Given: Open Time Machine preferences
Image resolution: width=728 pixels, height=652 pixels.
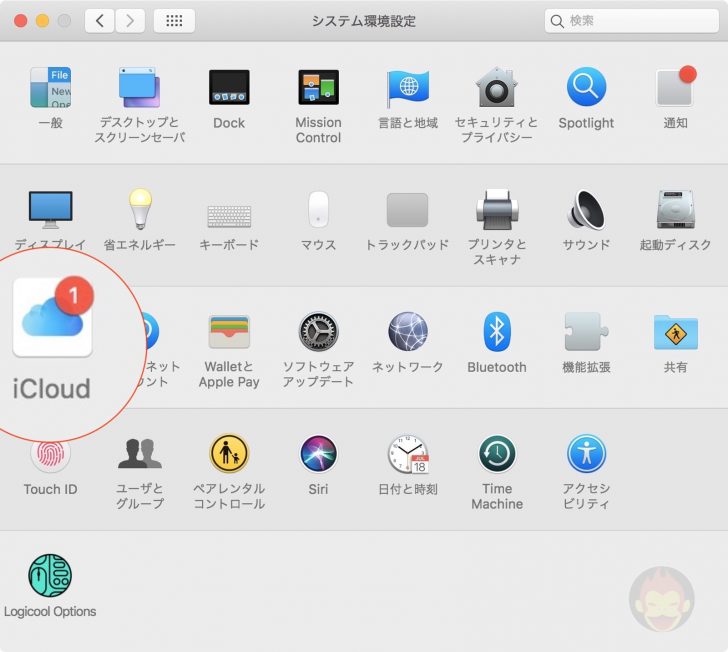Looking at the screenshot, I should point(497,453).
